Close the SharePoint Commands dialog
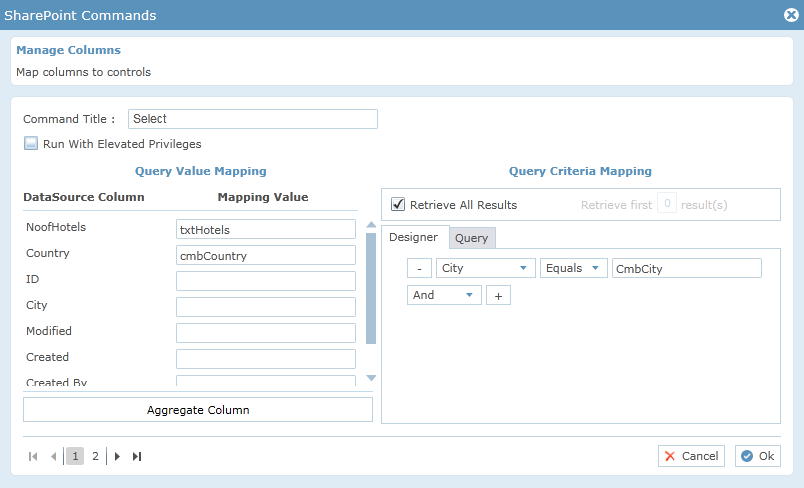The width and height of the screenshot is (804, 488). coord(791,15)
